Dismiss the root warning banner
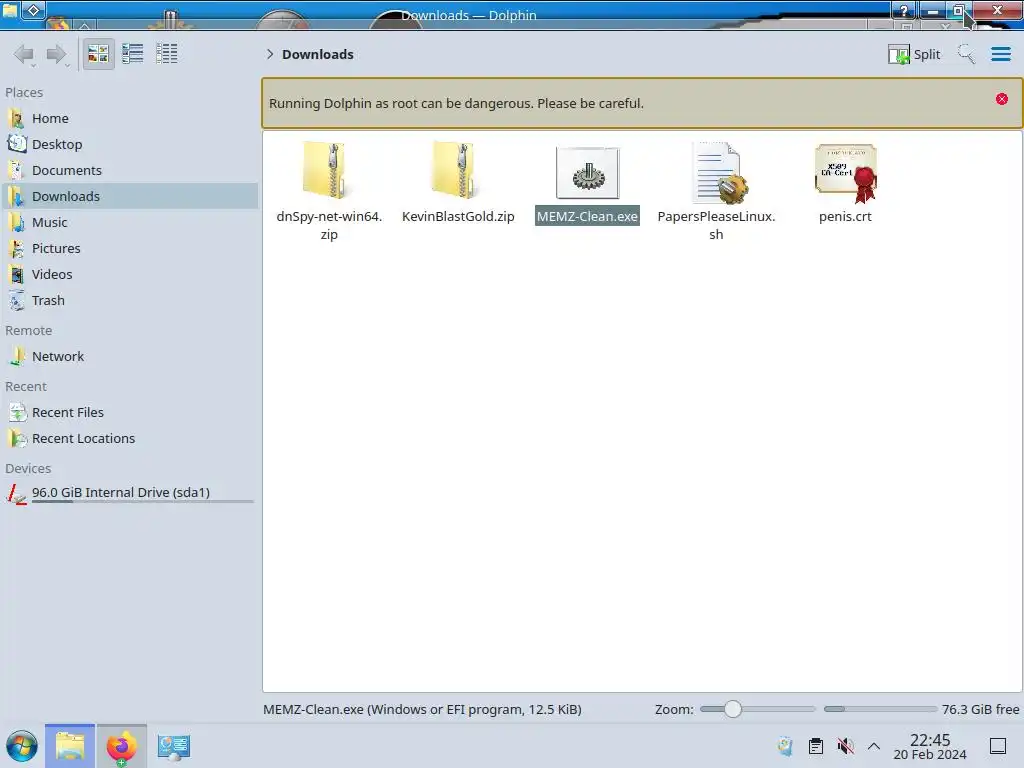 point(1002,99)
